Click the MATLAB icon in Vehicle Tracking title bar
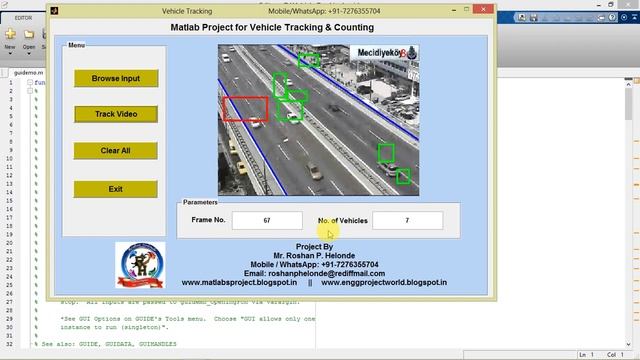 (x=54, y=11)
